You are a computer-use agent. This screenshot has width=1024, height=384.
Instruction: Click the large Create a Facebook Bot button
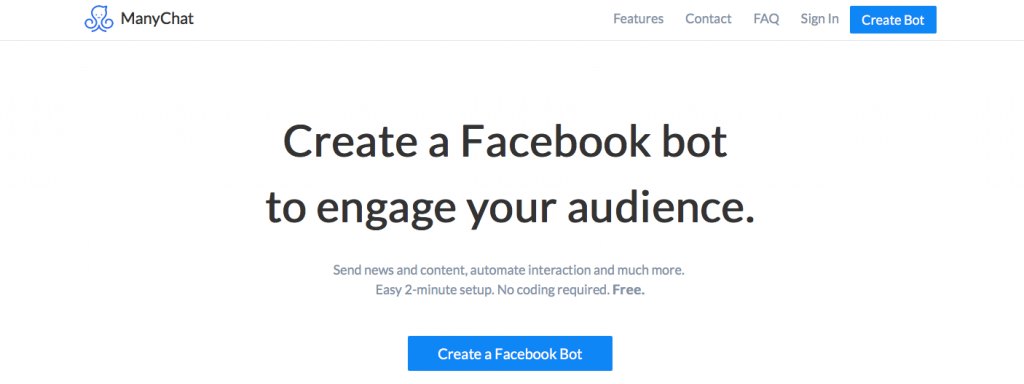point(510,354)
